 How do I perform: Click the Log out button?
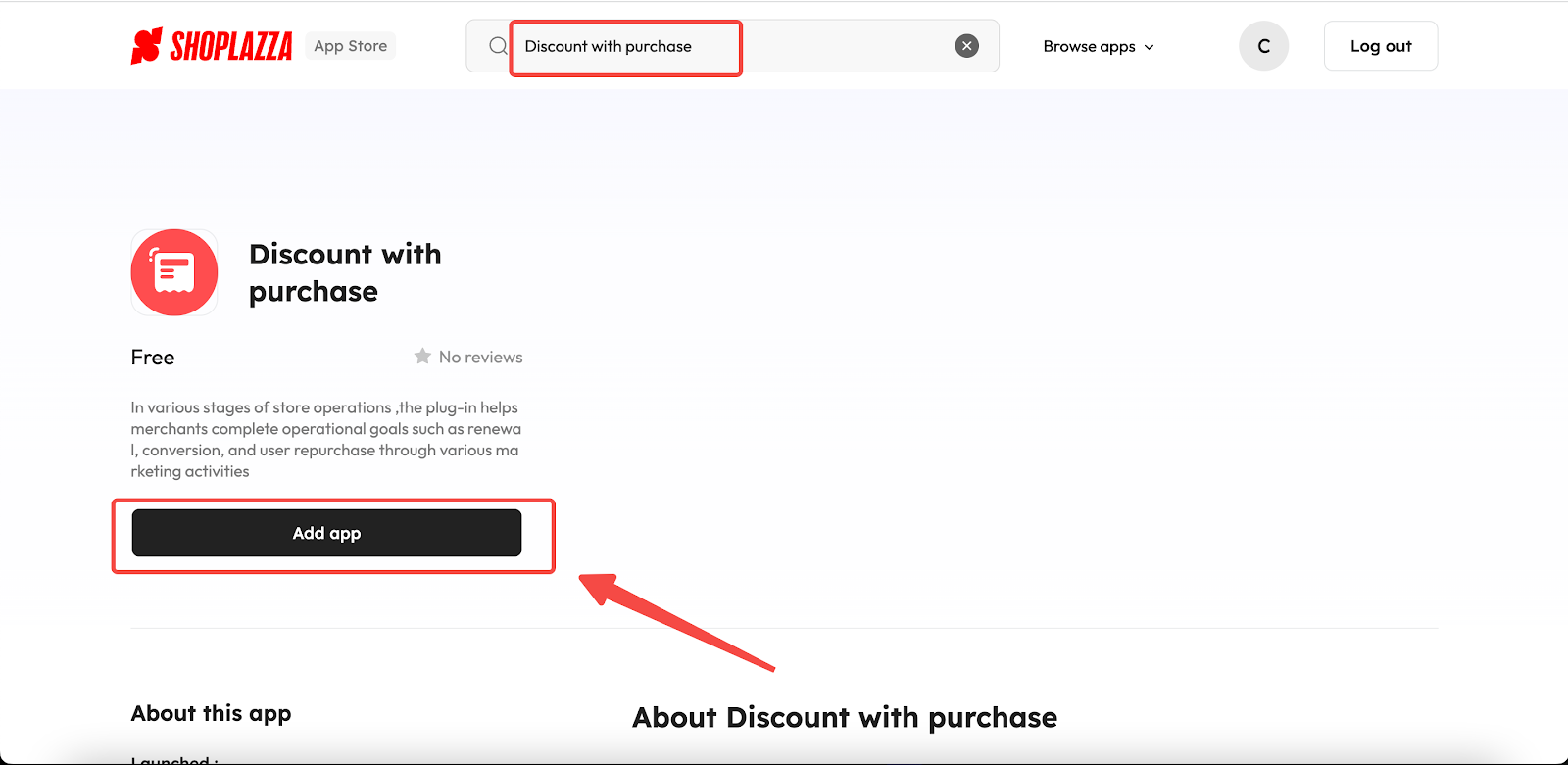1381,46
